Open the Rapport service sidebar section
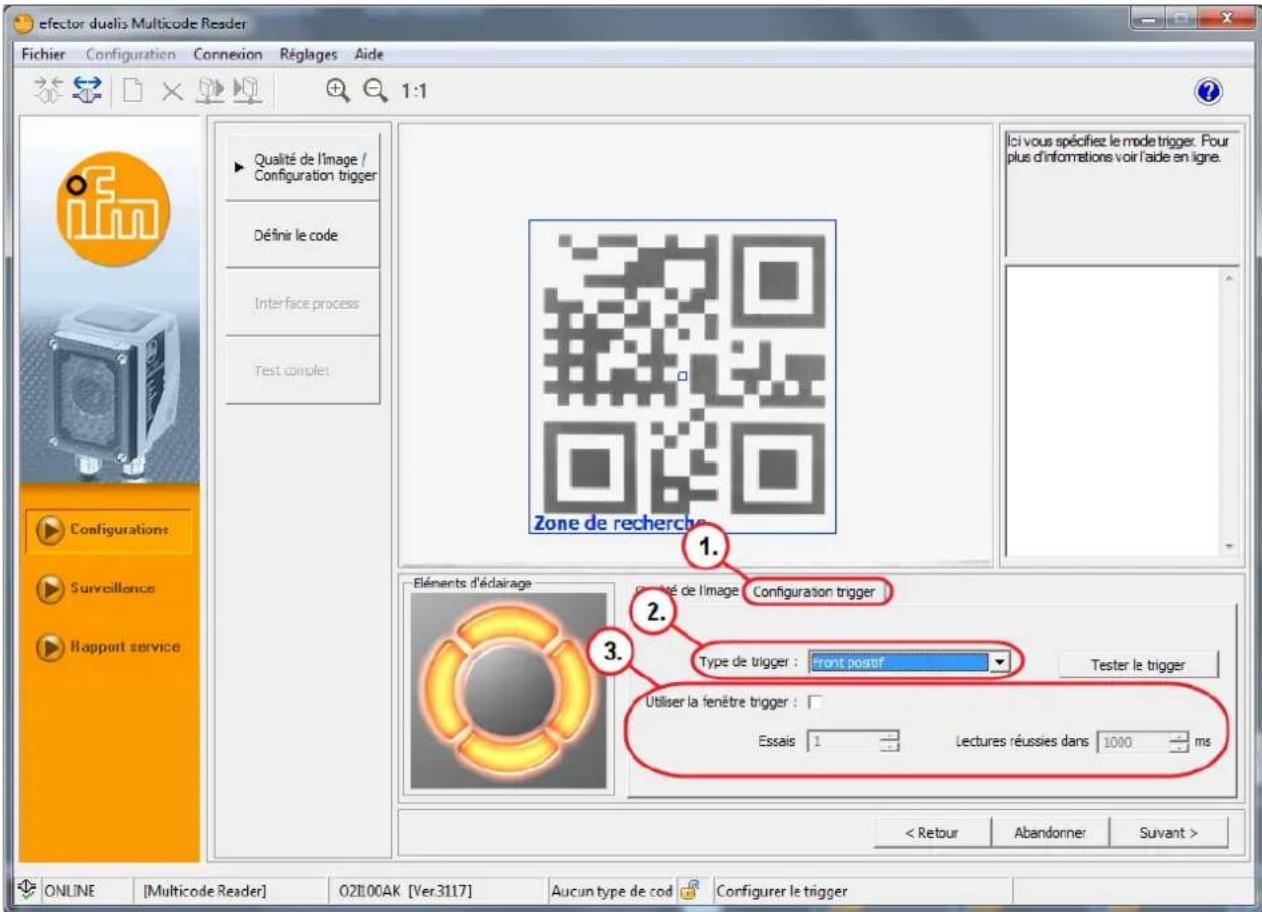Screen dimensions: 1262x912 point(108,646)
